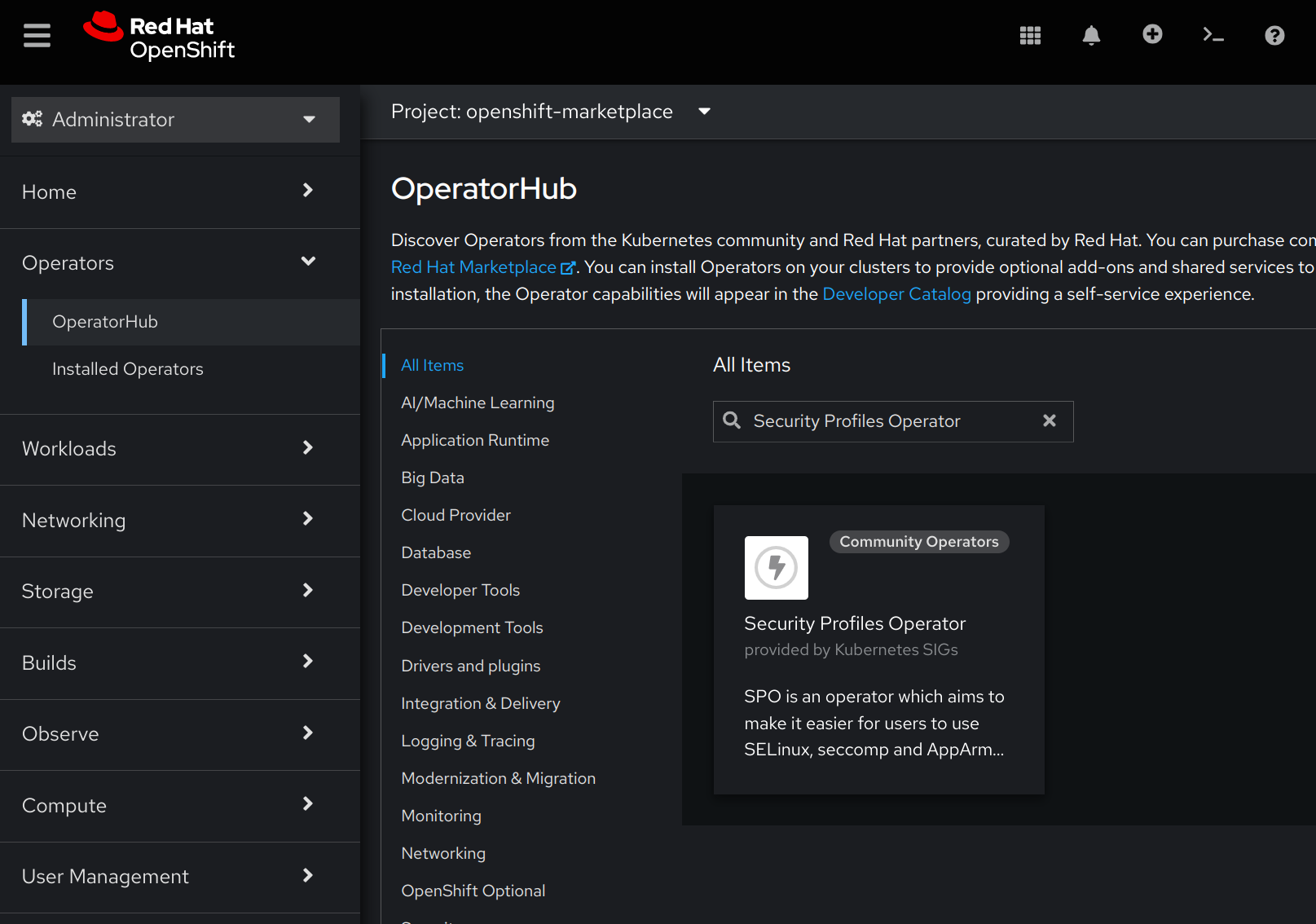This screenshot has width=1316, height=924.
Task: Open the web terminal icon
Action: coord(1213,35)
